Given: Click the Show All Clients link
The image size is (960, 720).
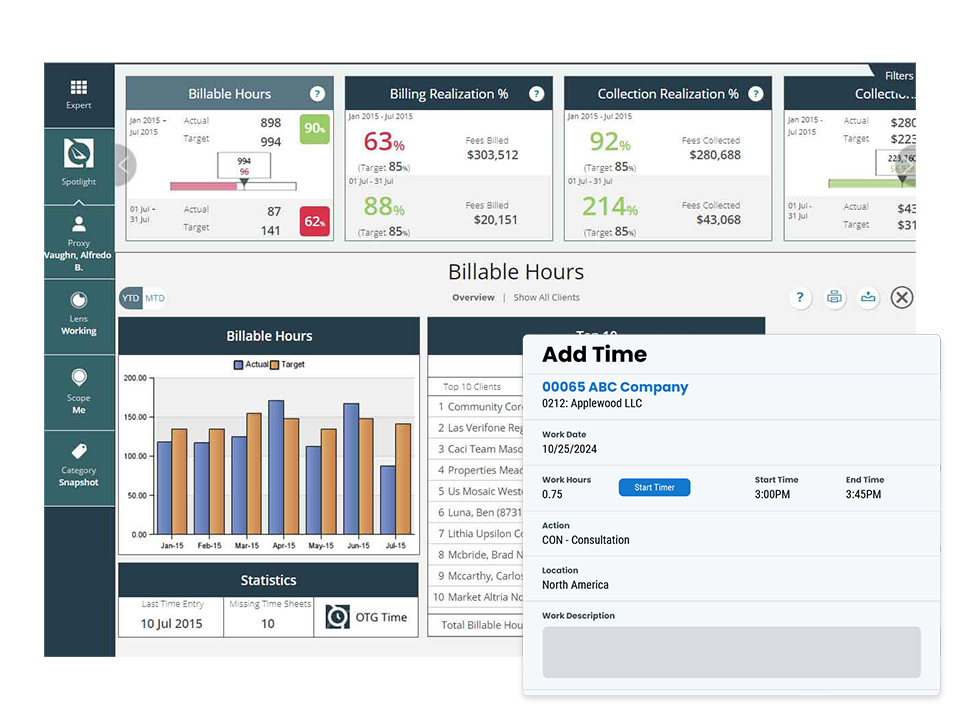Looking at the screenshot, I should click(x=546, y=298).
